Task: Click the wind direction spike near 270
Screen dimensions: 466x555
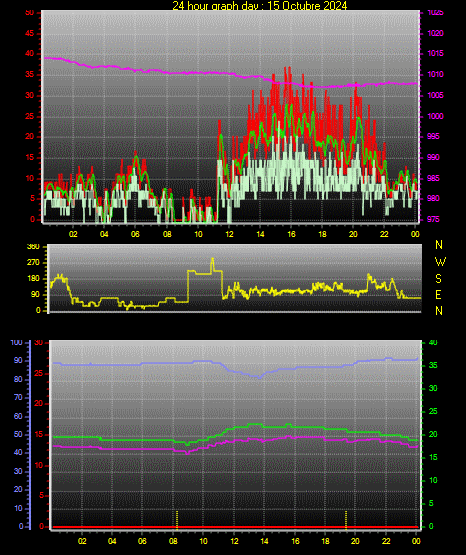Action: pos(213,264)
